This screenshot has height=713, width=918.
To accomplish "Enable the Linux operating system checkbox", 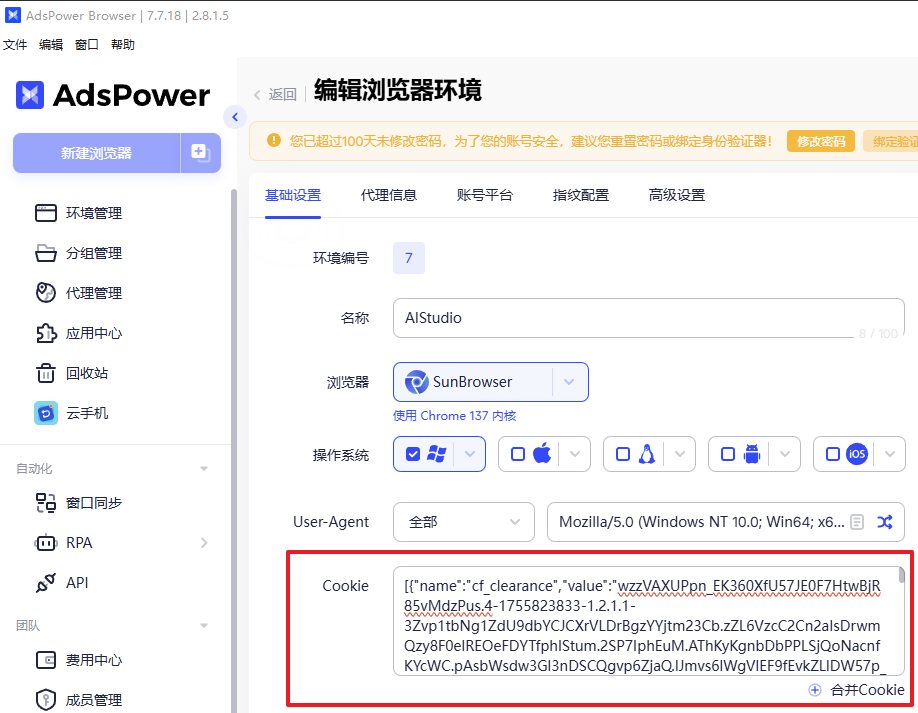I will [x=623, y=454].
